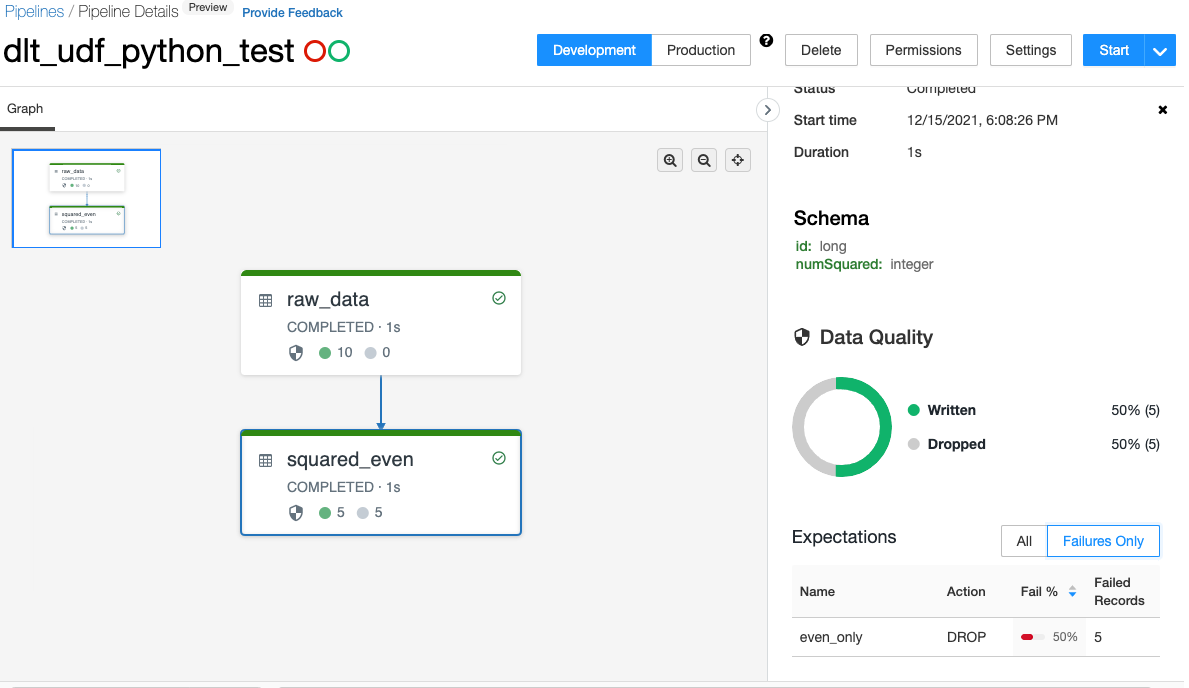Click the squared_even data quality shield icon
This screenshot has width=1189, height=688.
click(x=296, y=513)
